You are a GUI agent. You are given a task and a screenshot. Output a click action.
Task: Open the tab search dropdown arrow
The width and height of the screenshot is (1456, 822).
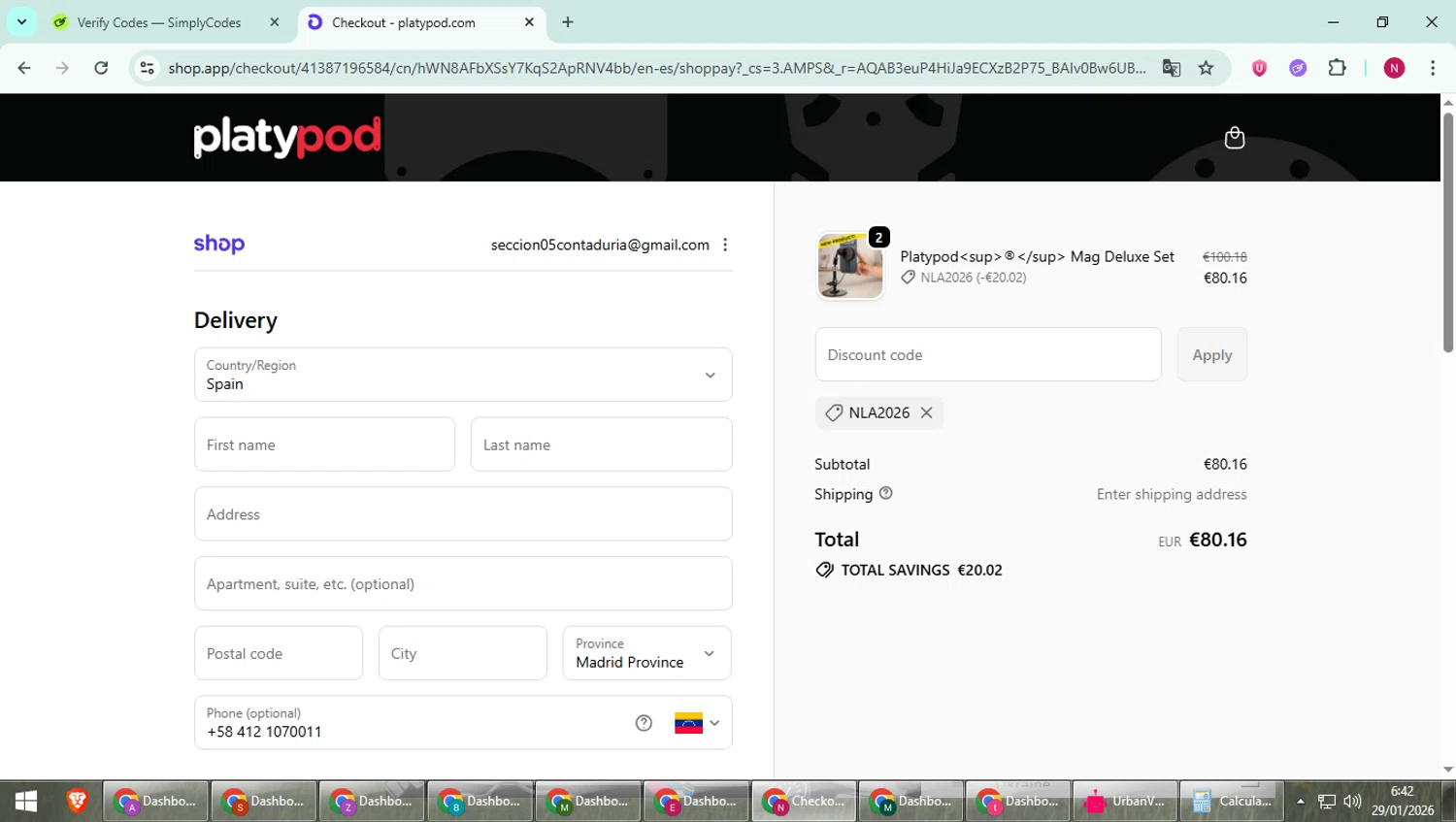[21, 21]
